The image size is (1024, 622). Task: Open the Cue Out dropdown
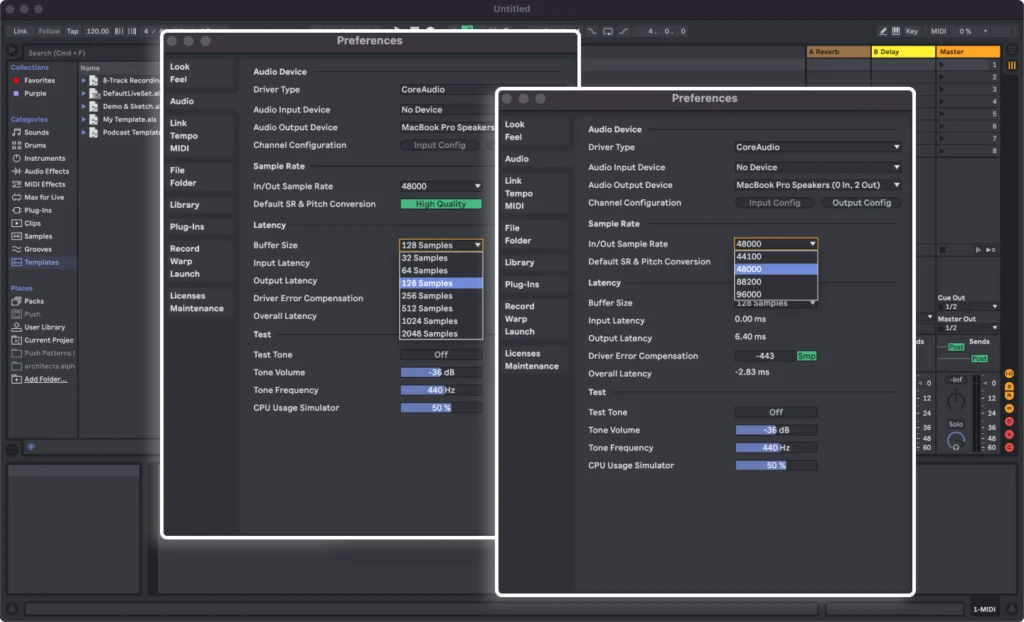(x=968, y=306)
